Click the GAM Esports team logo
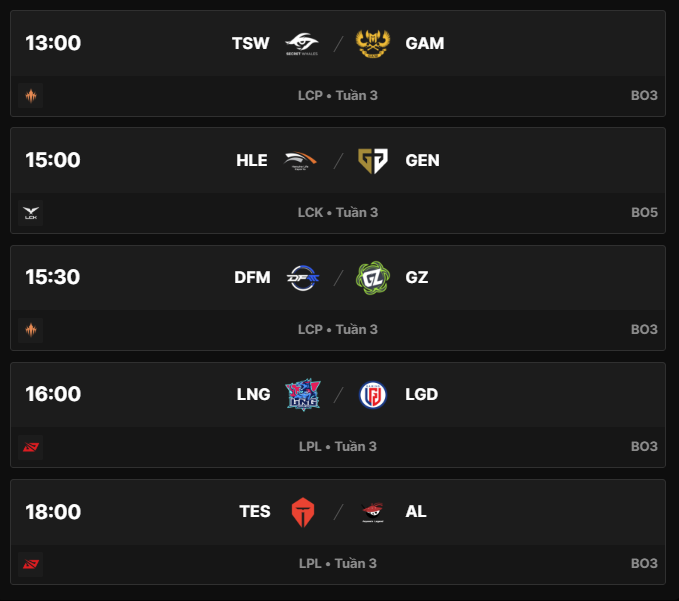 [x=373, y=43]
